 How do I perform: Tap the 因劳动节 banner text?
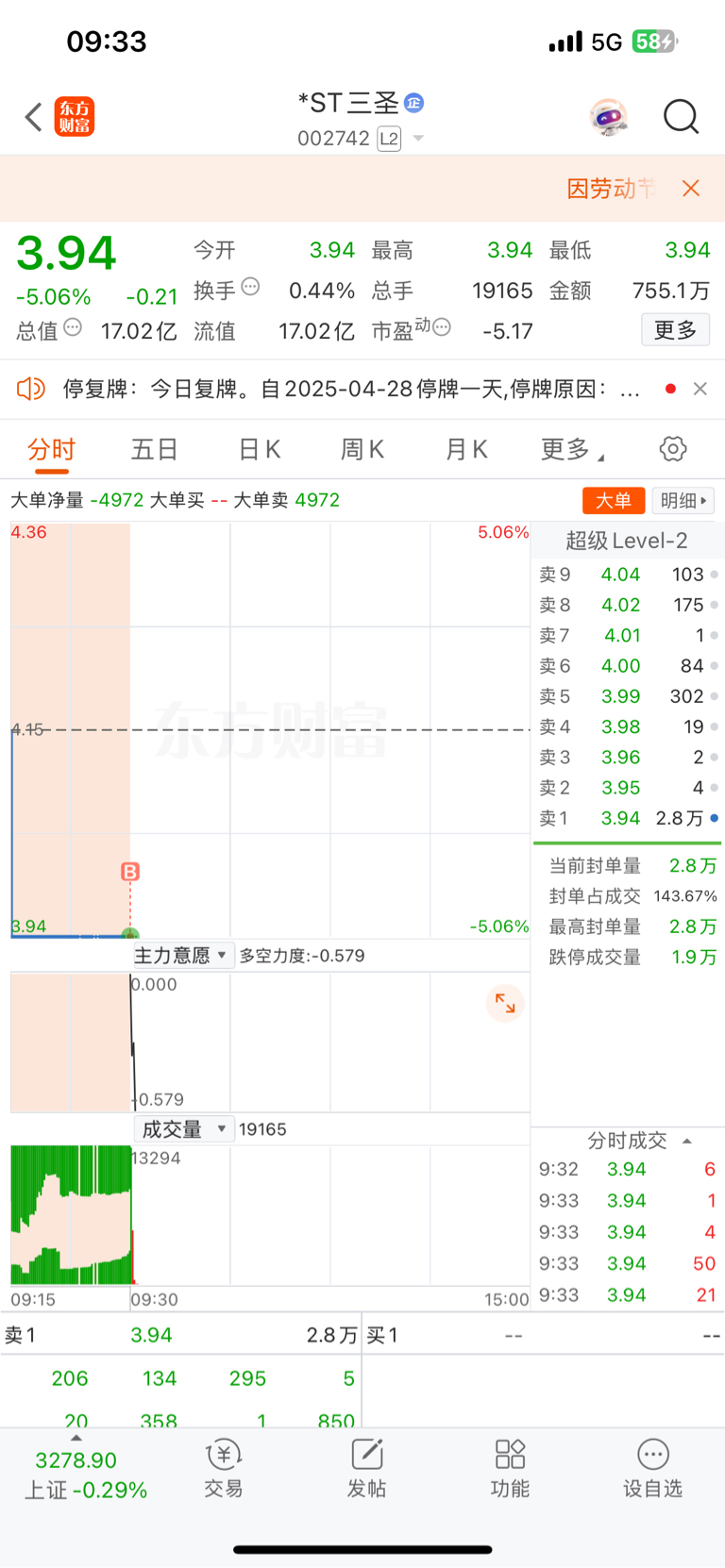pos(611,189)
